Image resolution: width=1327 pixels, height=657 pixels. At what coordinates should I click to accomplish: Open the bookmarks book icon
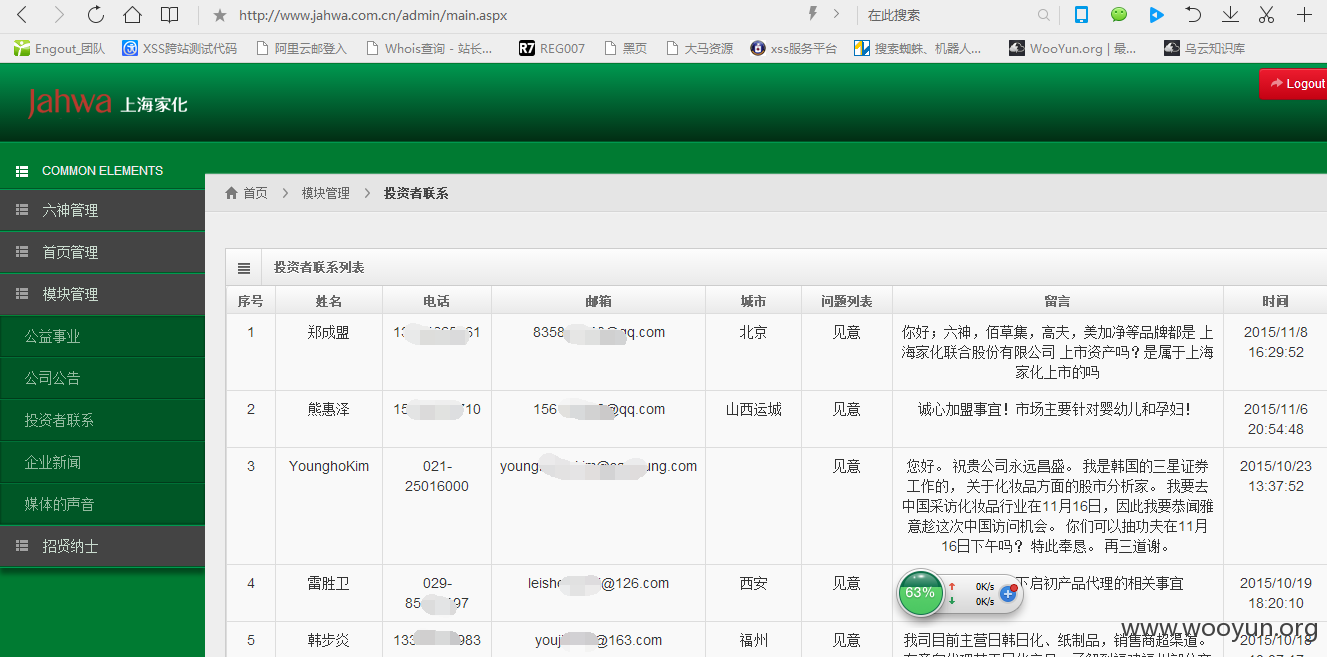coord(170,15)
